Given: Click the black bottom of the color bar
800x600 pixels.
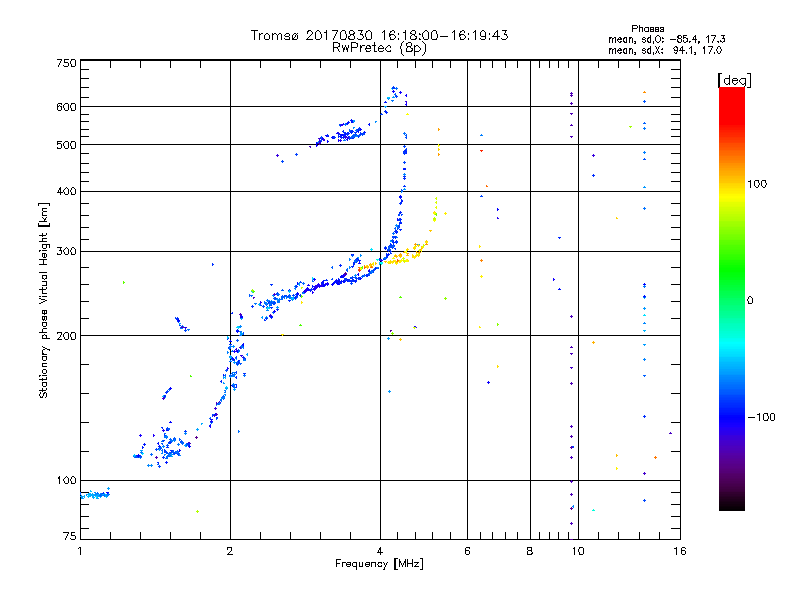Looking at the screenshot, I should 732,503.
